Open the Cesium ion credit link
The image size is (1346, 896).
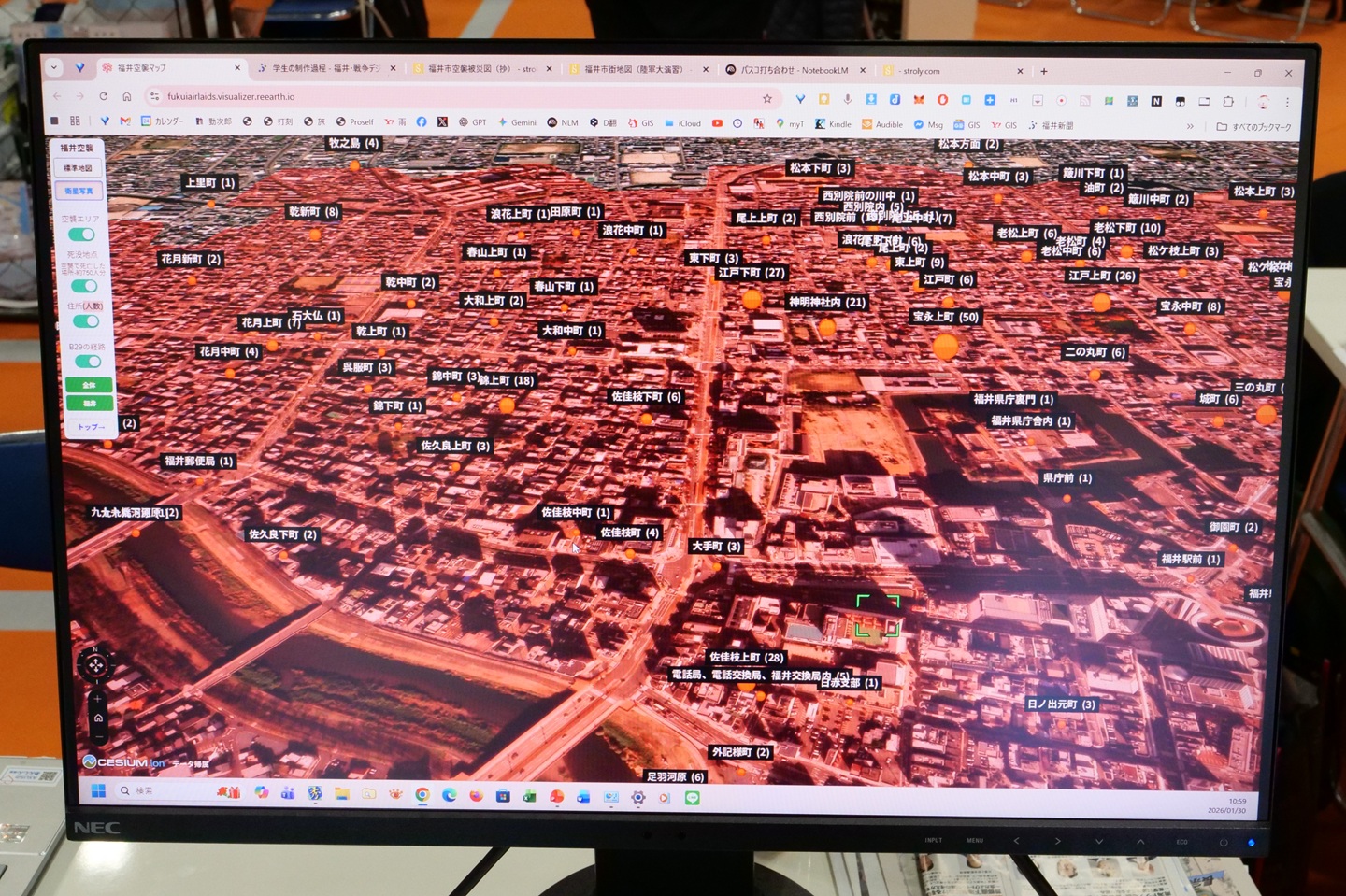(x=125, y=762)
